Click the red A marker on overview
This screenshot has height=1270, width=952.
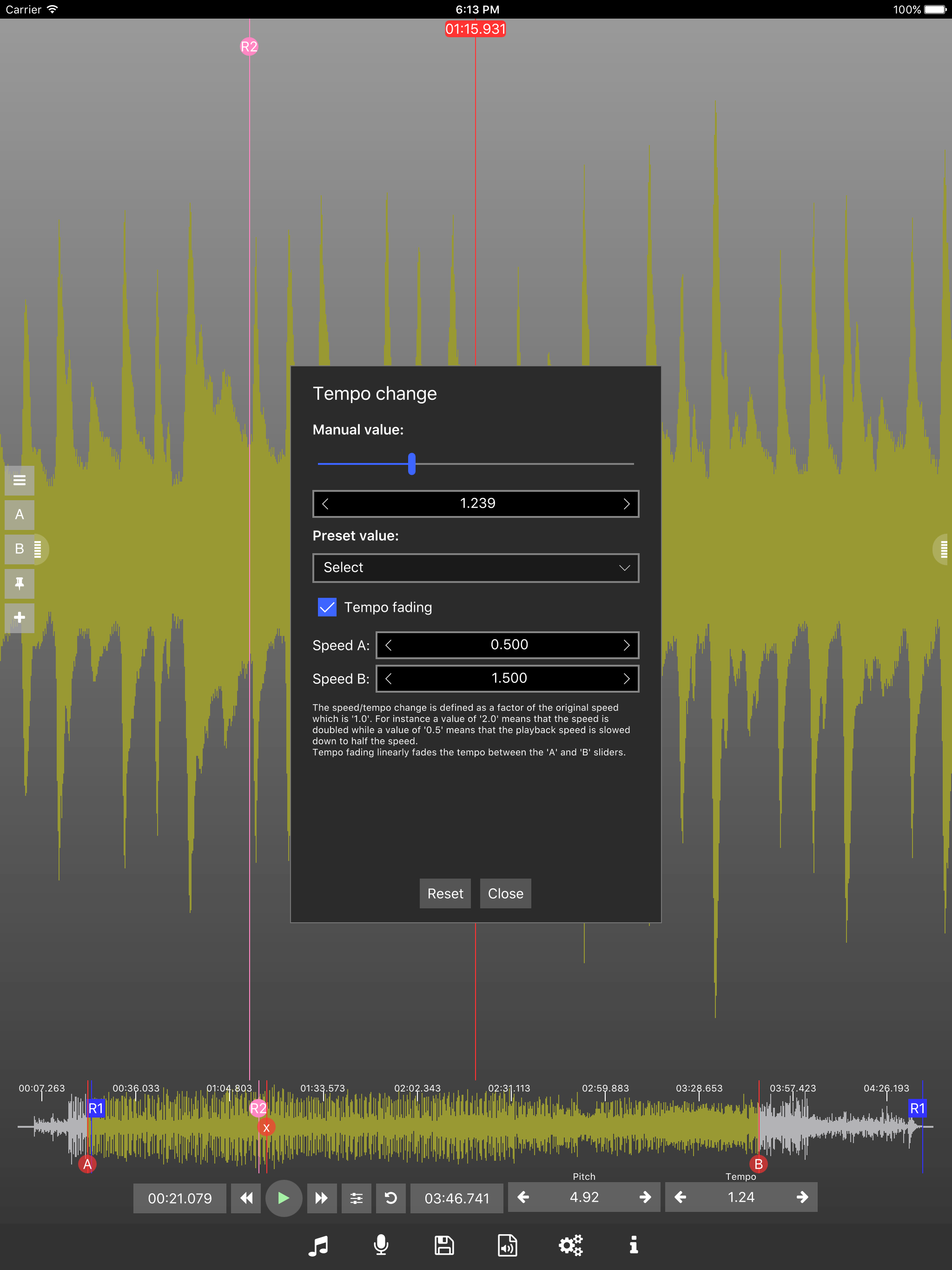coord(87,1164)
